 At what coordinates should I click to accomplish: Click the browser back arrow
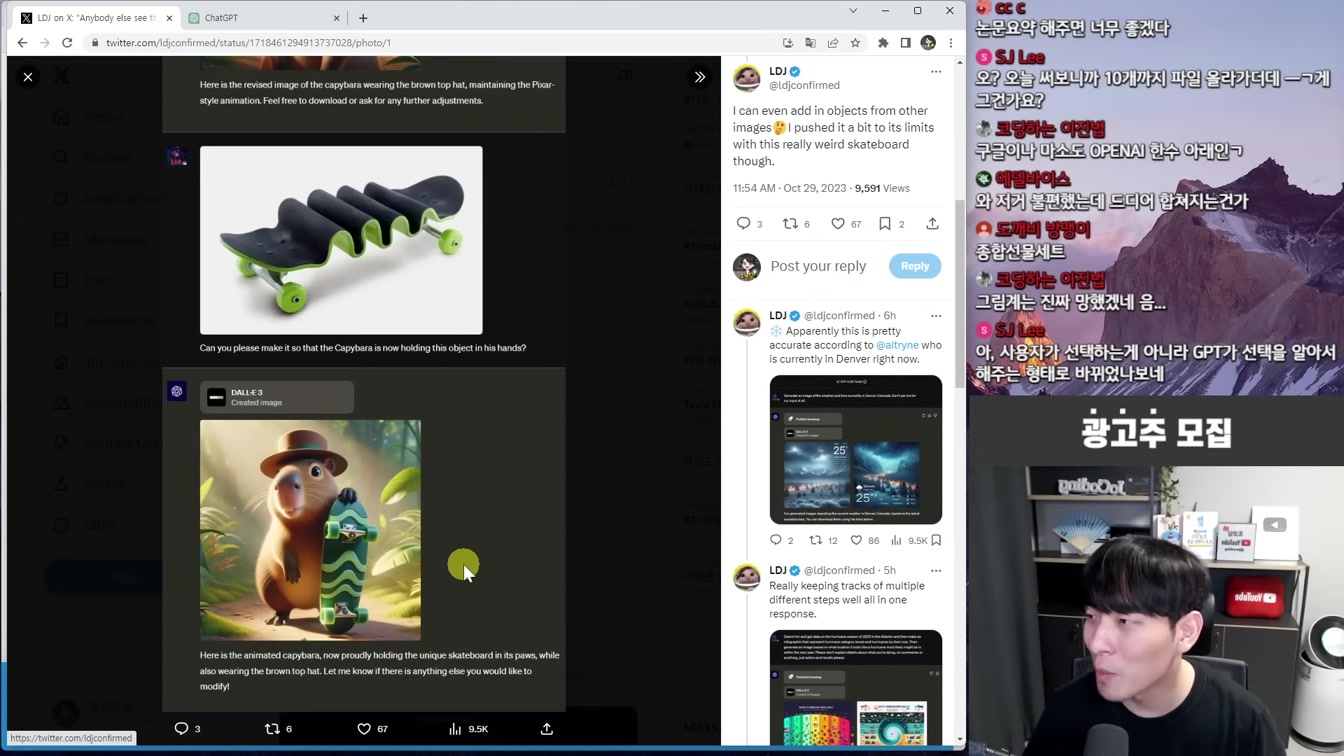22,43
